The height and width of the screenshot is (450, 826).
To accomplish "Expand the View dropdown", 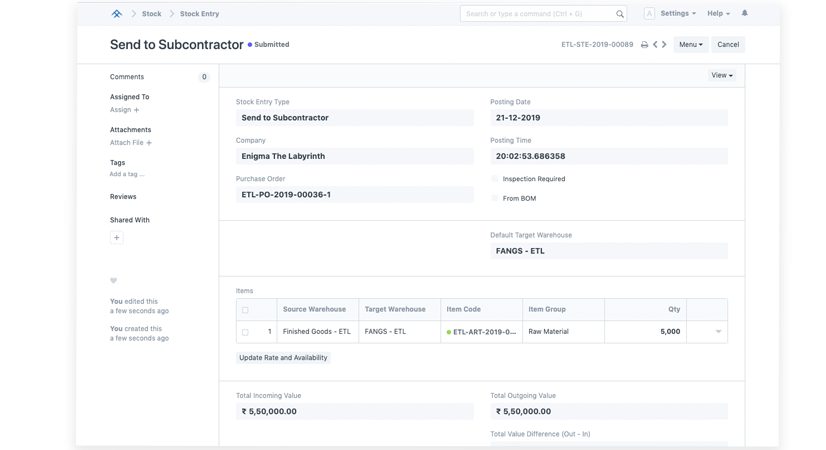I will point(721,75).
